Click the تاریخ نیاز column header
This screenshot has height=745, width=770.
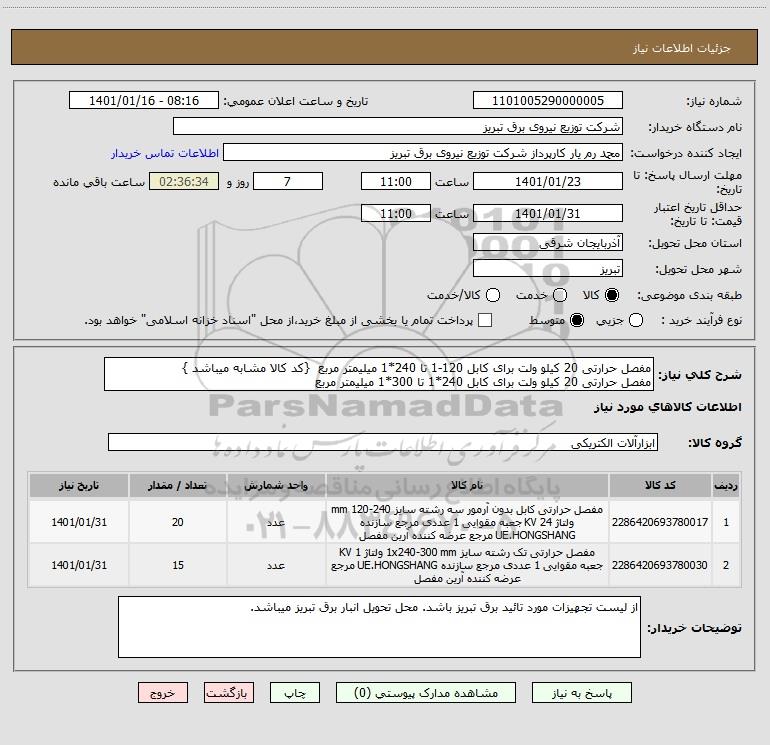coord(79,486)
